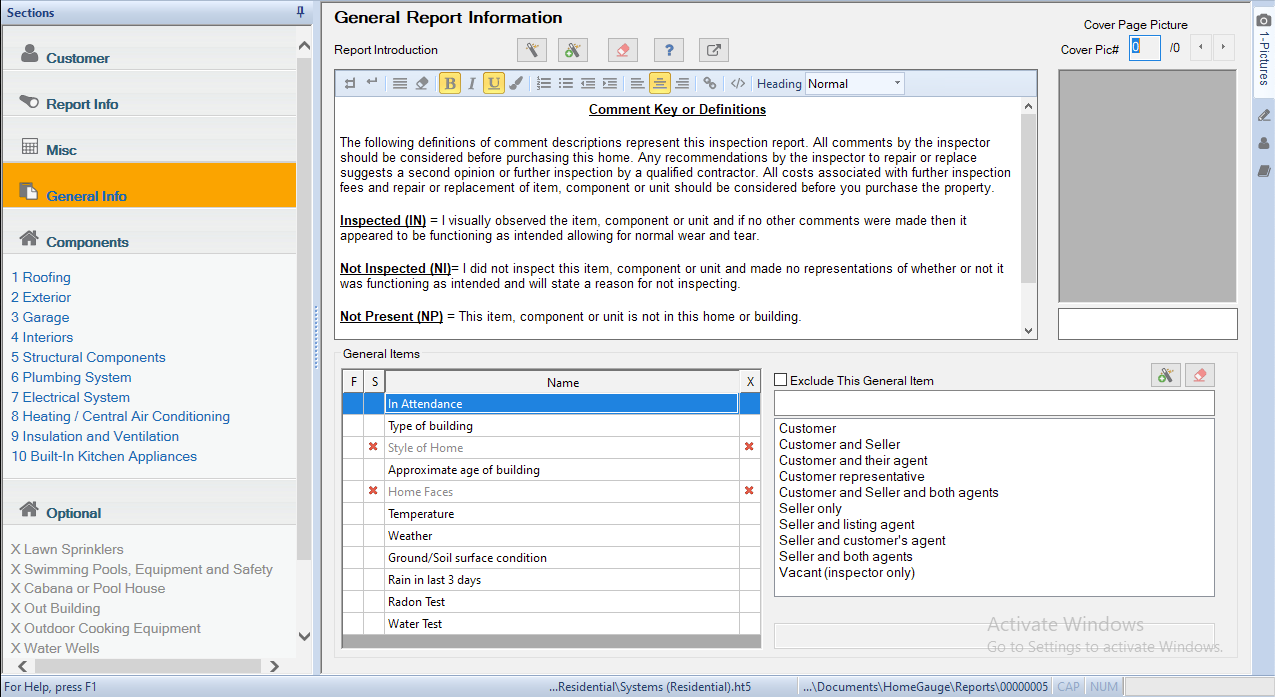This screenshot has height=697, width=1275.
Task: Click the blue question mark help button
Action: 668,50
